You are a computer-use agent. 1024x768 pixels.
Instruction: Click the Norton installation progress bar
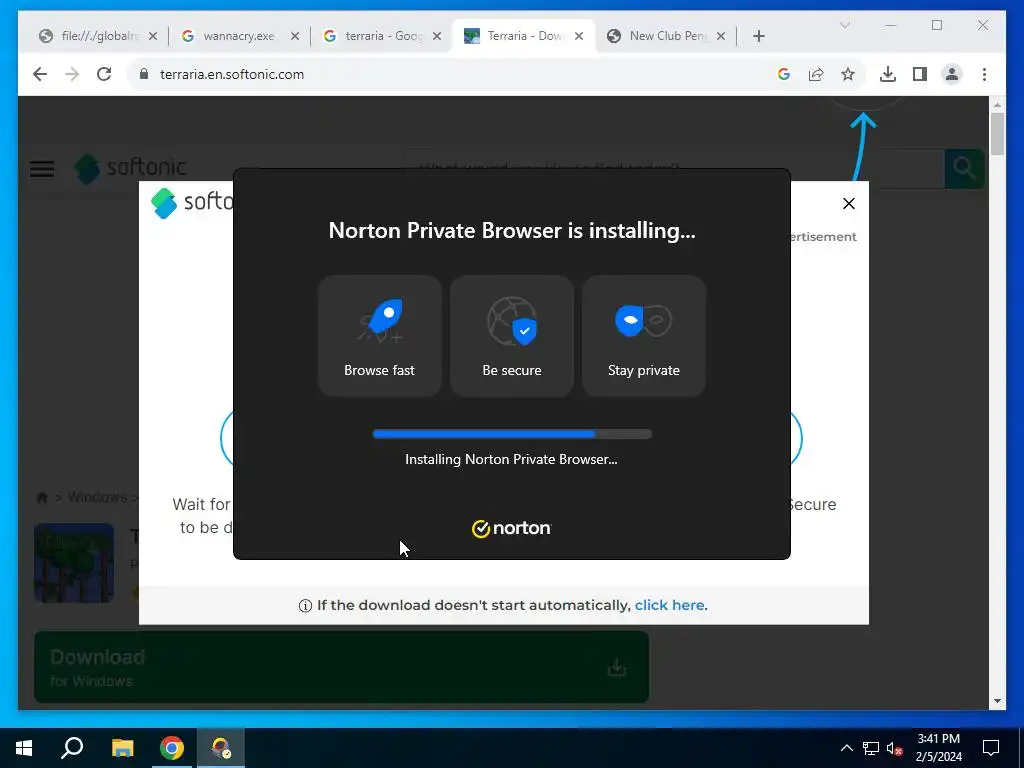[x=512, y=434]
